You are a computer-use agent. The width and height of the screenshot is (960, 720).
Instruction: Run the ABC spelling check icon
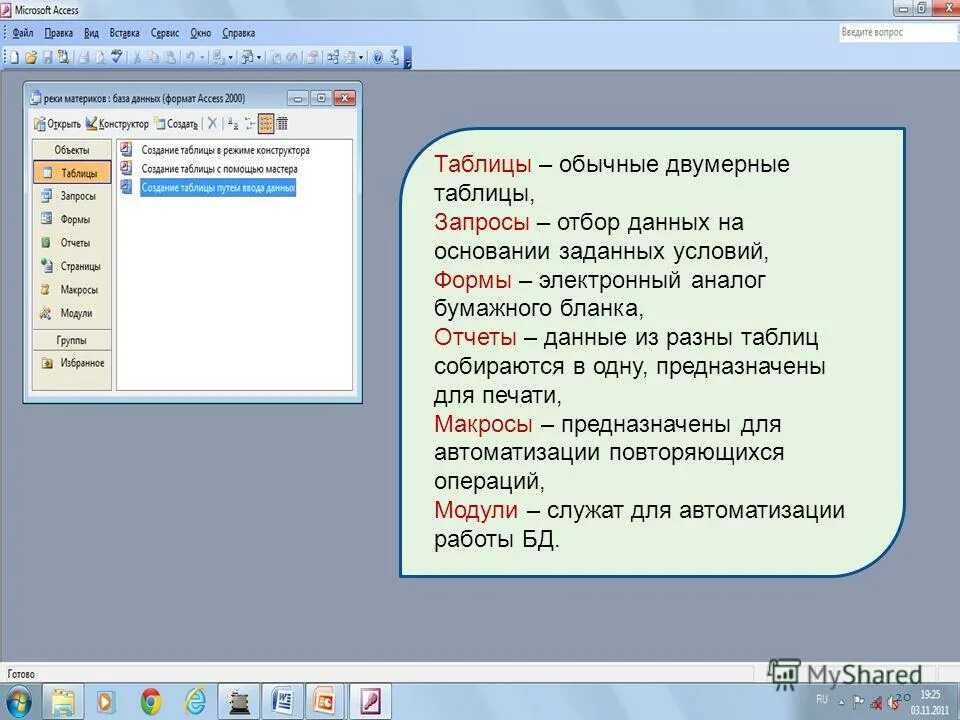116,56
